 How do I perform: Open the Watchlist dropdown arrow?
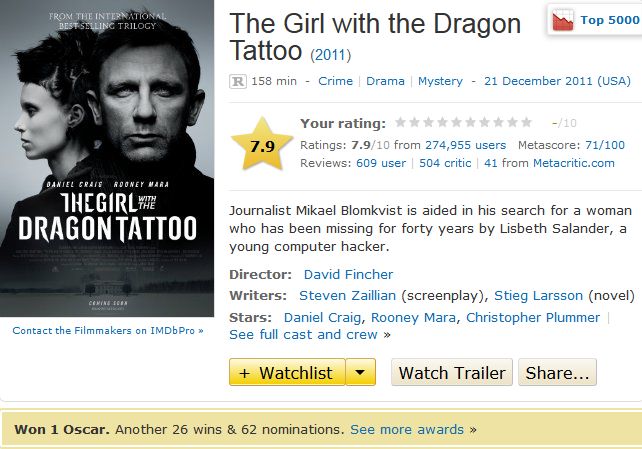[x=360, y=373]
